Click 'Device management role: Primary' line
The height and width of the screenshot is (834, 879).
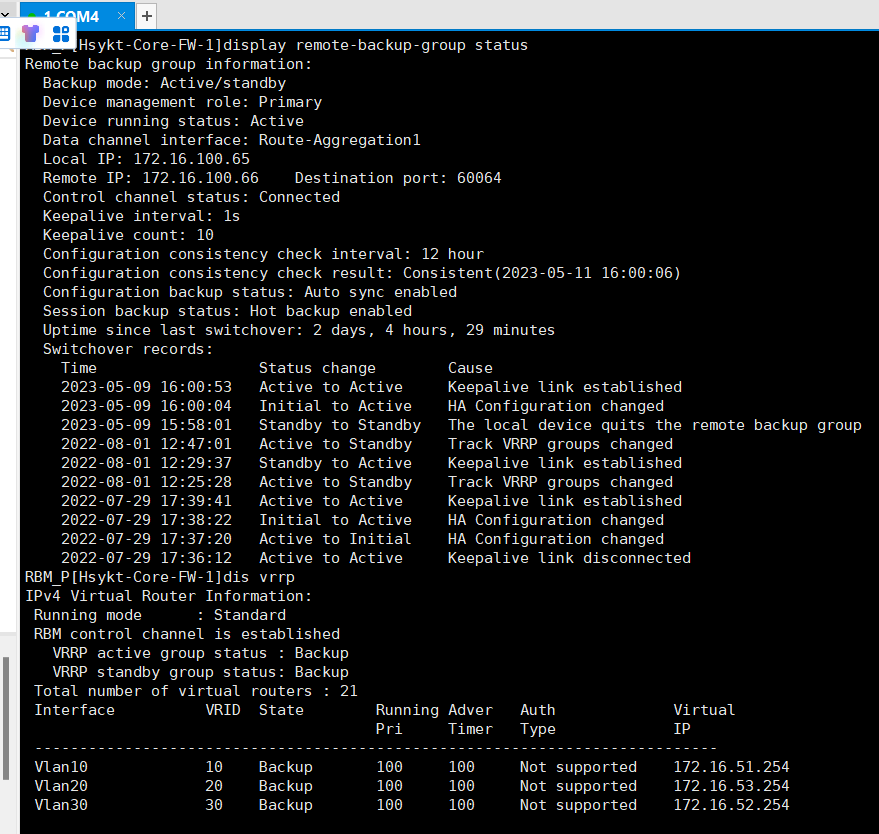pos(182,102)
